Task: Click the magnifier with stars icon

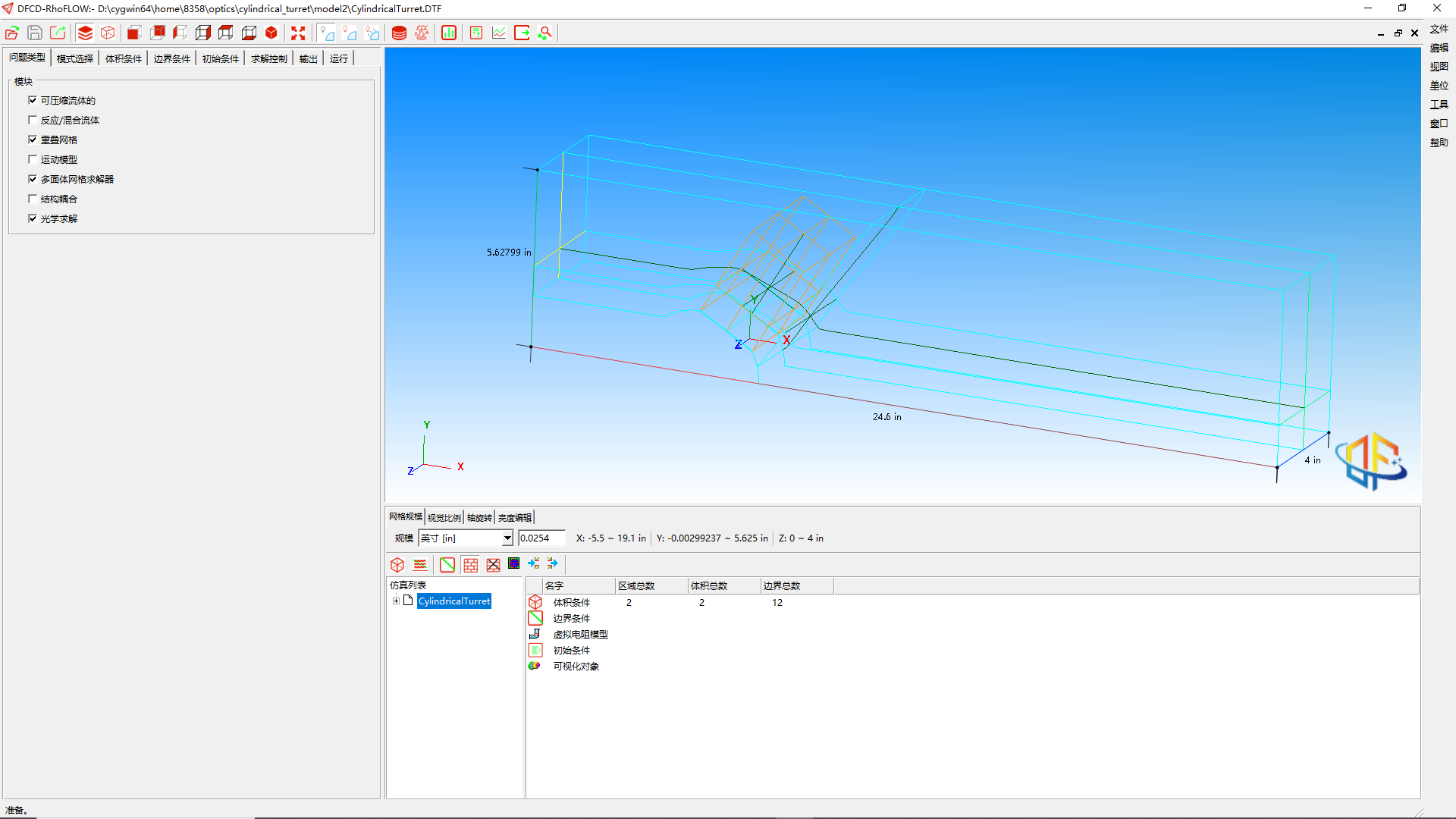Action: pyautogui.click(x=544, y=33)
